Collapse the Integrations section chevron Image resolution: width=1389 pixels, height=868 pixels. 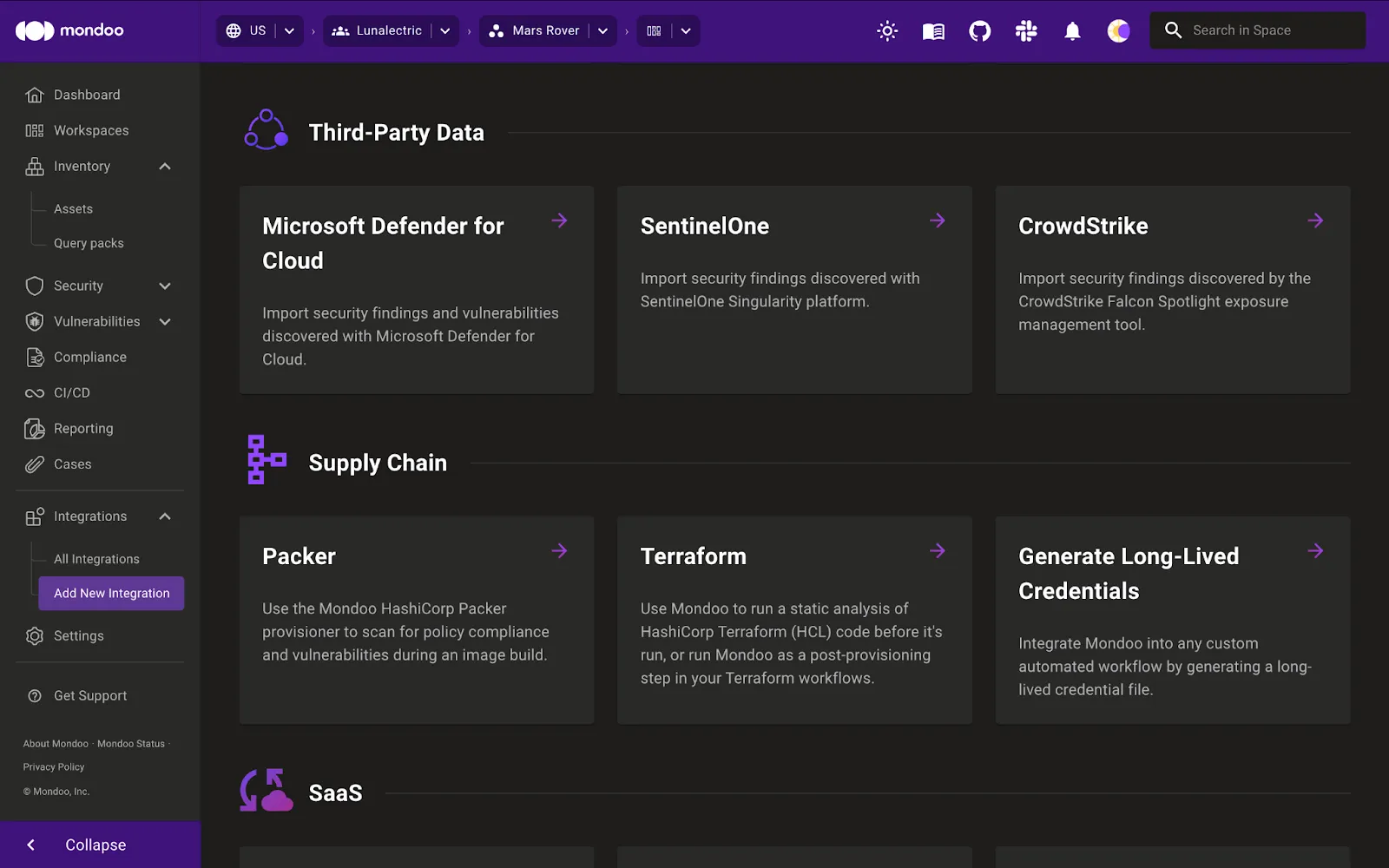click(x=165, y=516)
